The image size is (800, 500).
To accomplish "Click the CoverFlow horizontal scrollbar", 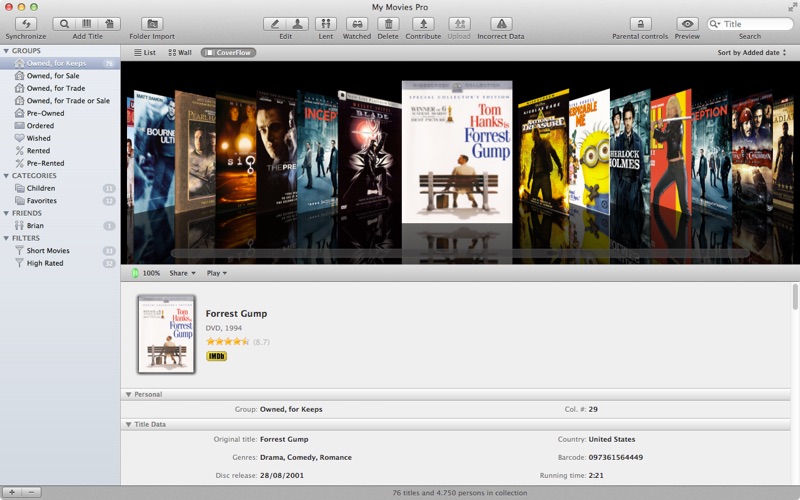I will (x=460, y=254).
